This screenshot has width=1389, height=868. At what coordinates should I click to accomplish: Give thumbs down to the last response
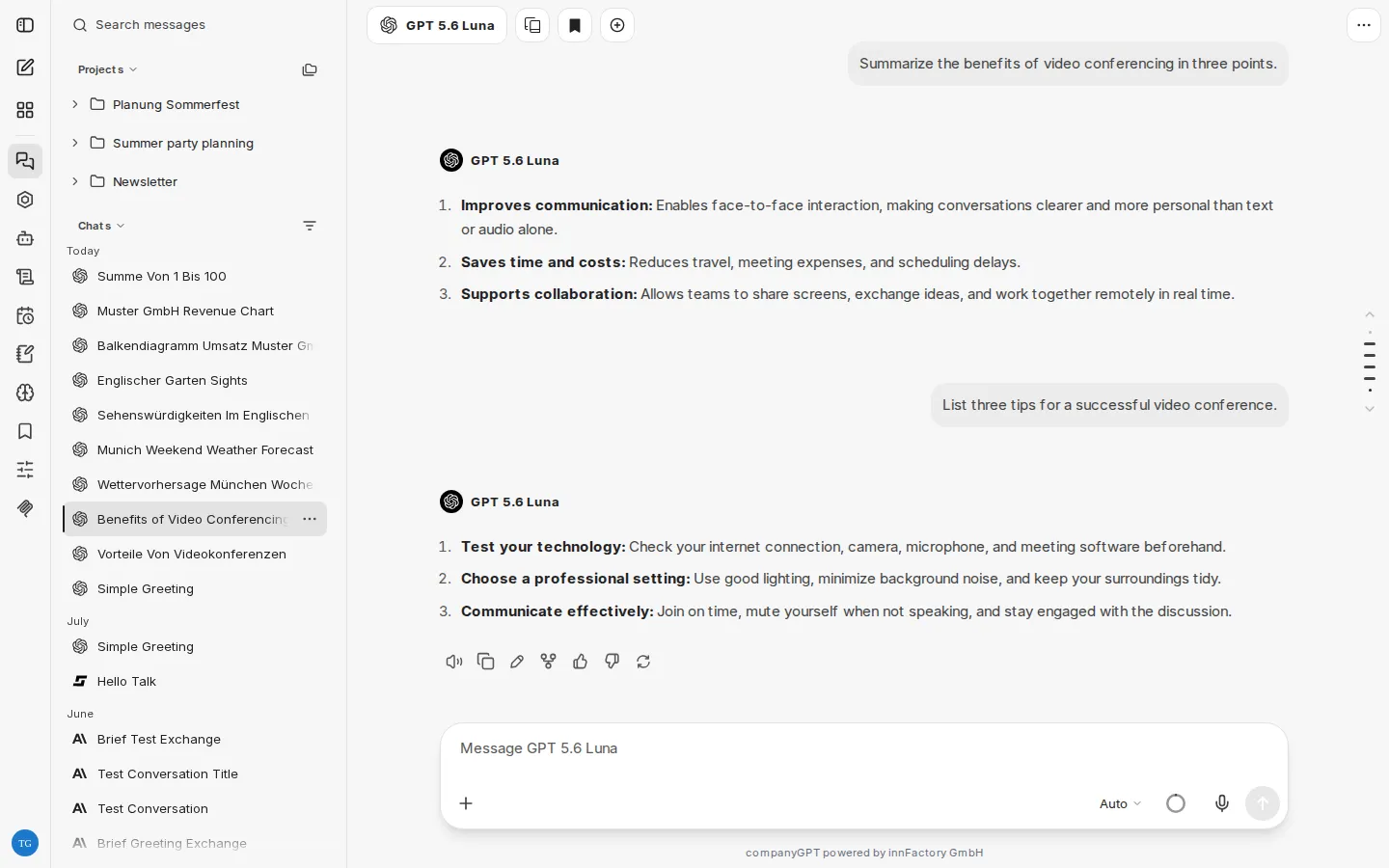612,662
